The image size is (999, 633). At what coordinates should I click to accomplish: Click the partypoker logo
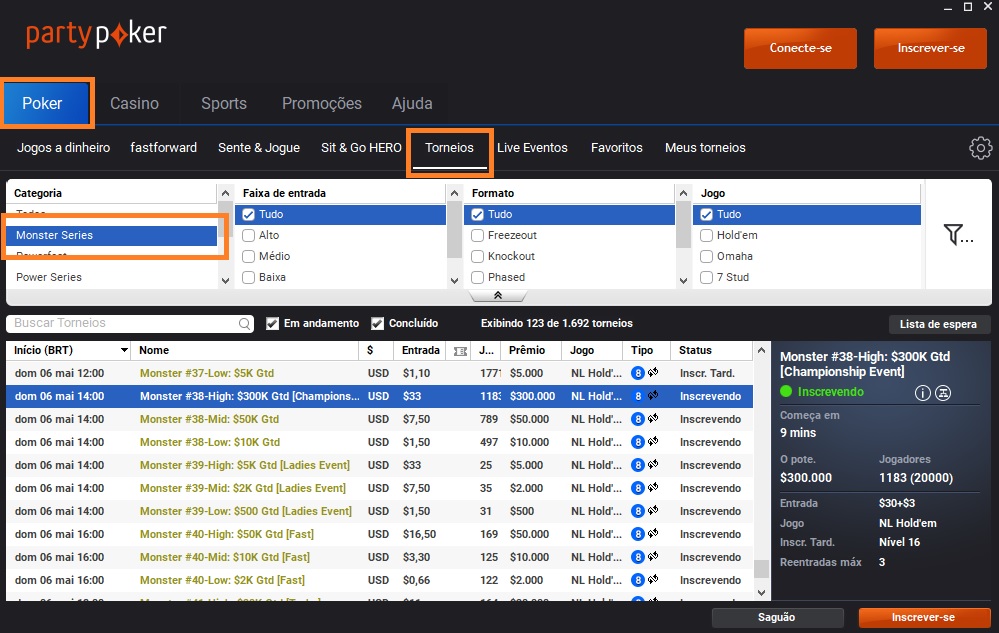click(x=96, y=35)
